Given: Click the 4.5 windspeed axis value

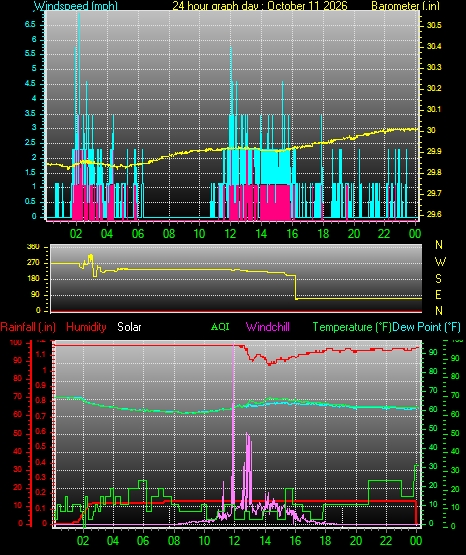Looking at the screenshot, I should click(30, 83).
